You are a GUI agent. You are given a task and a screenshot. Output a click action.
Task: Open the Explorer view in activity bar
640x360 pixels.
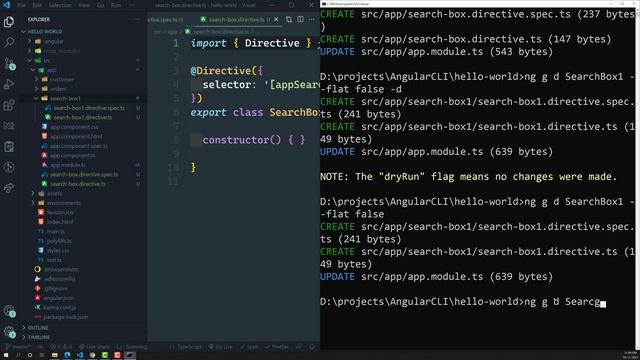click(9, 22)
